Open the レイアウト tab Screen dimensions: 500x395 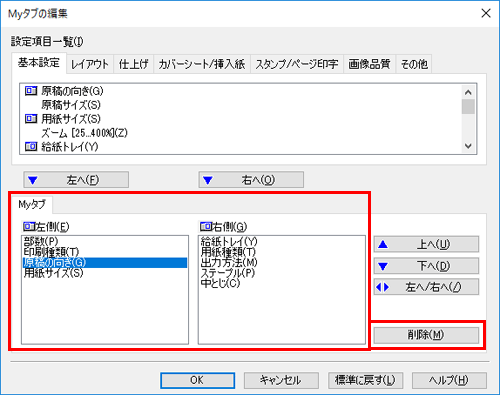pyautogui.click(x=90, y=64)
